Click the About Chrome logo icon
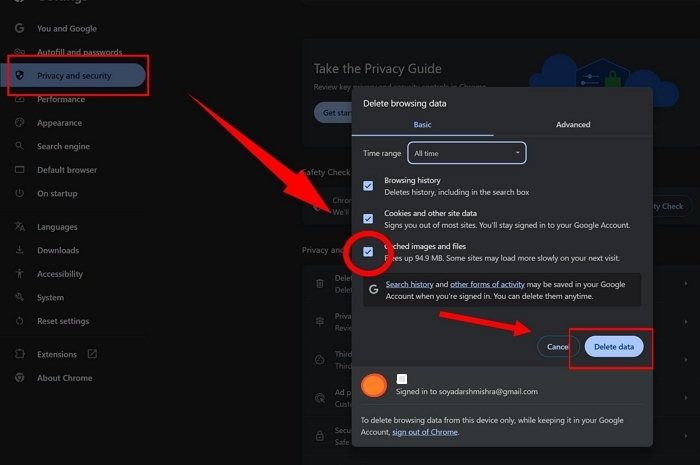 point(19,378)
